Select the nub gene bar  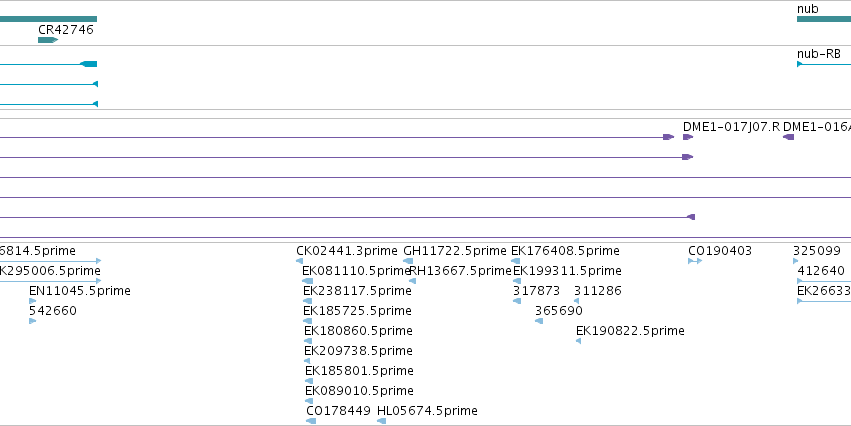click(x=824, y=19)
